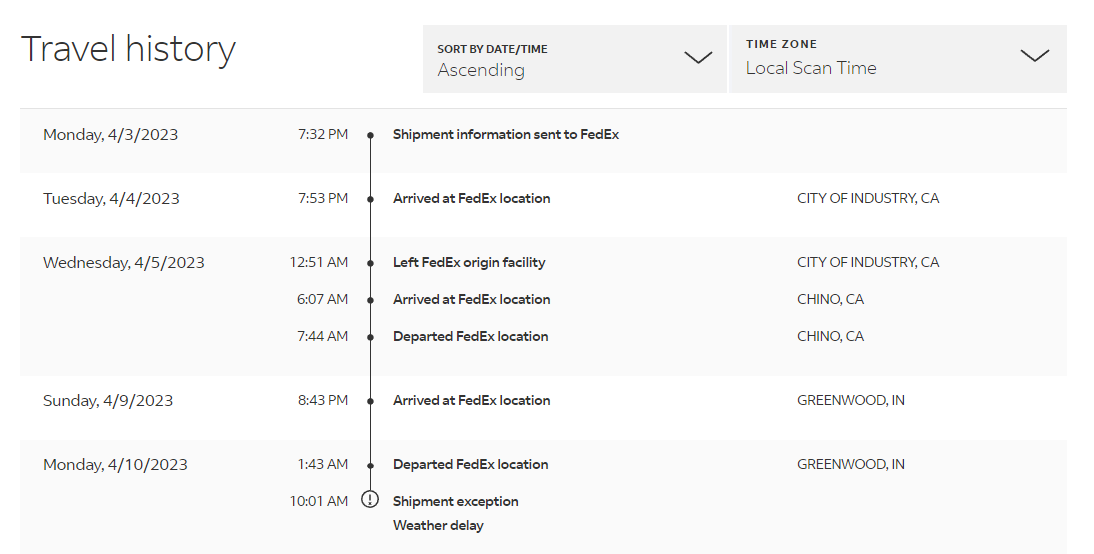Viewport: 1094px width, 554px height.
Task: Click the chevron beside Local Scan Time
Action: click(1034, 56)
